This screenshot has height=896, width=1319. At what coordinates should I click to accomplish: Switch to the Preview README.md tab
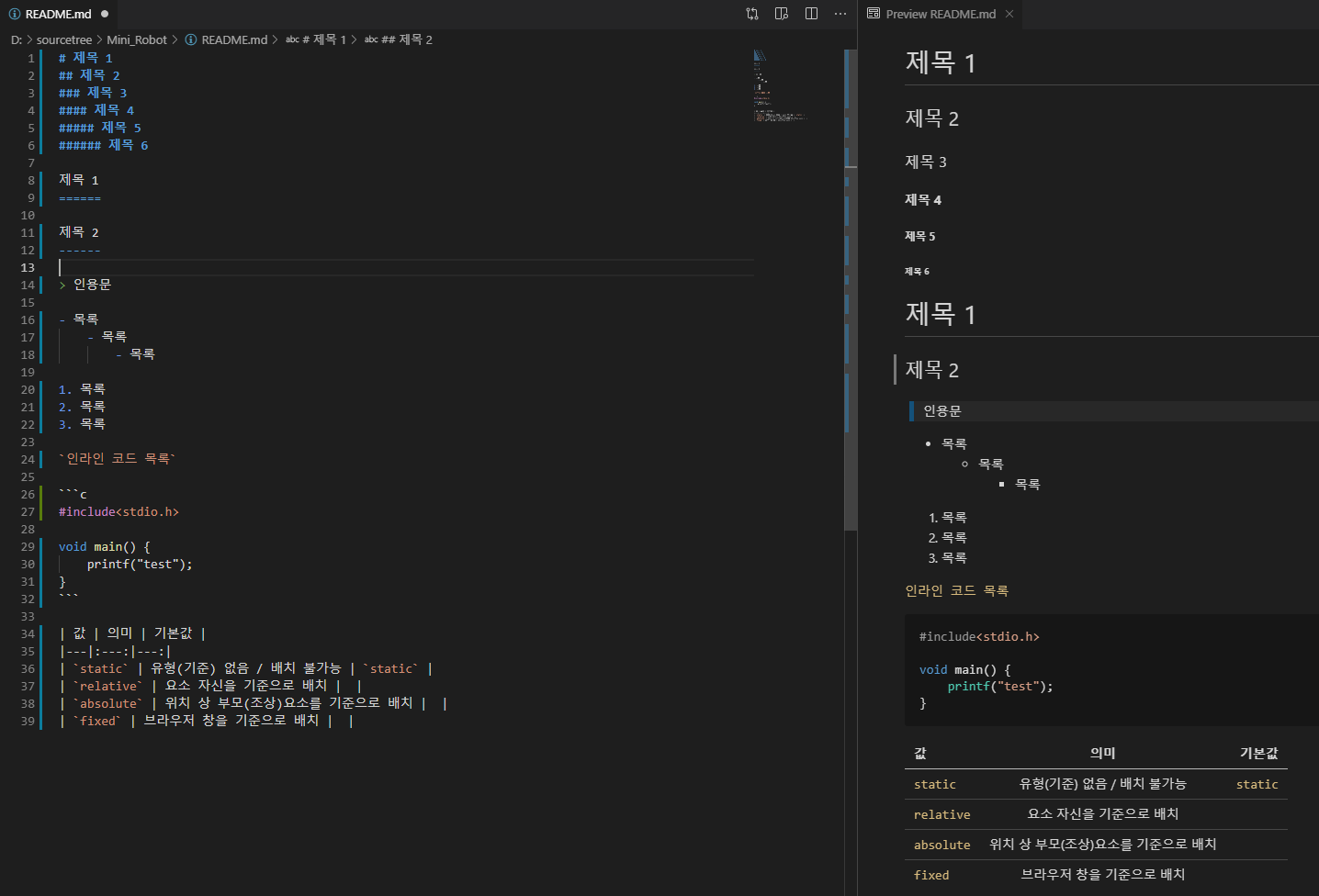[x=941, y=14]
